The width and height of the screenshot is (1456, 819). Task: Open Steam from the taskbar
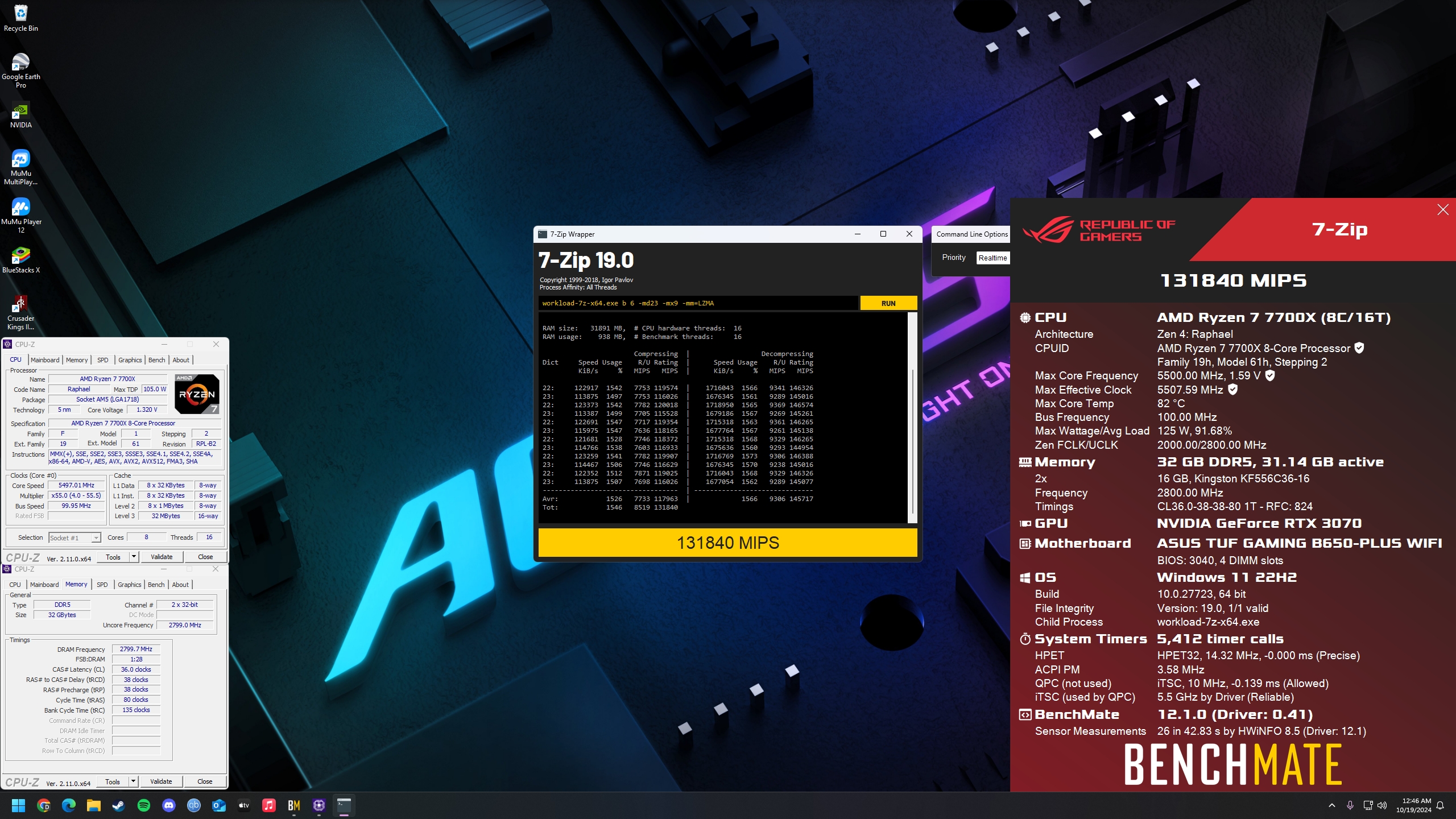click(x=119, y=805)
